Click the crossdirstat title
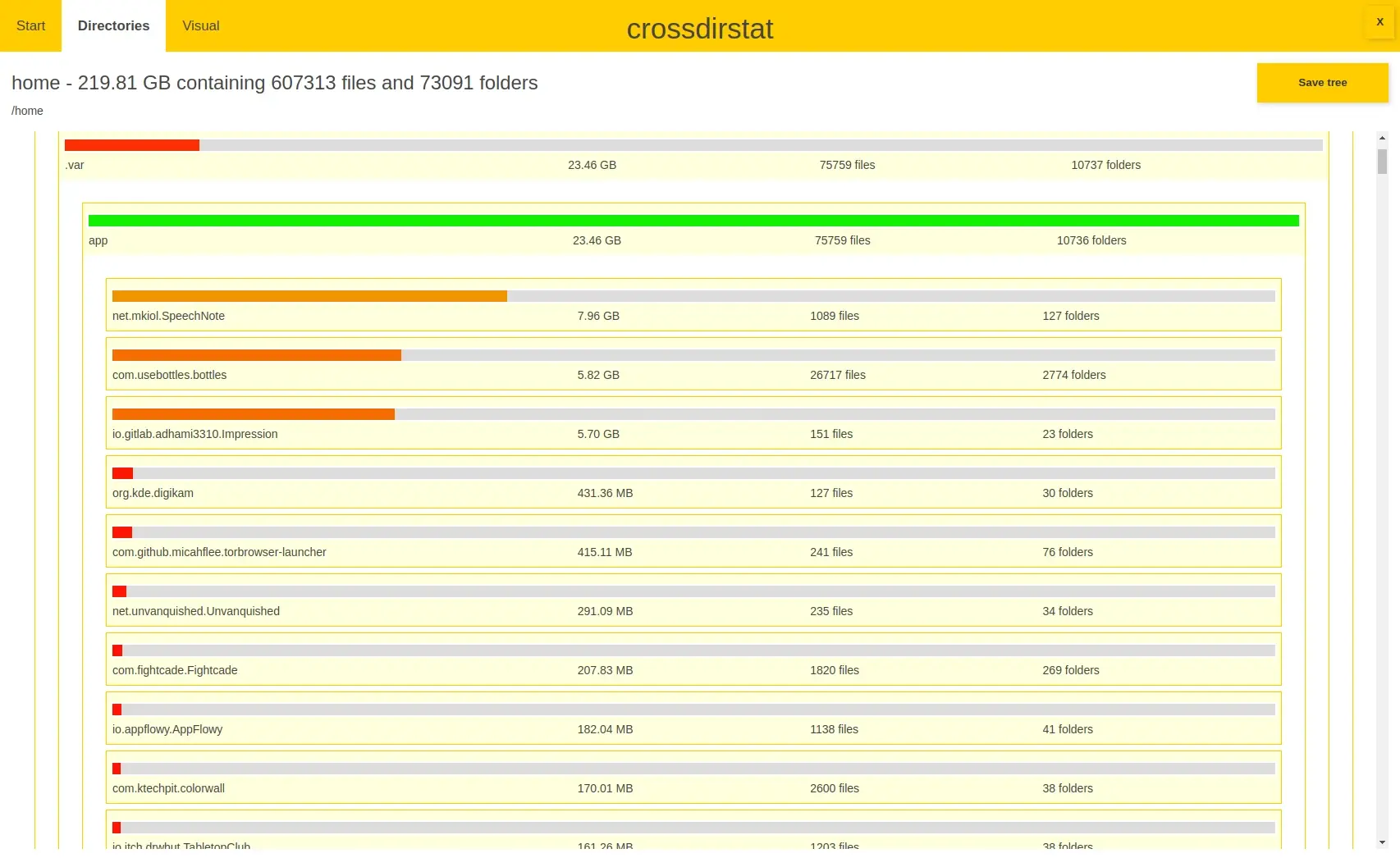 pos(700,29)
